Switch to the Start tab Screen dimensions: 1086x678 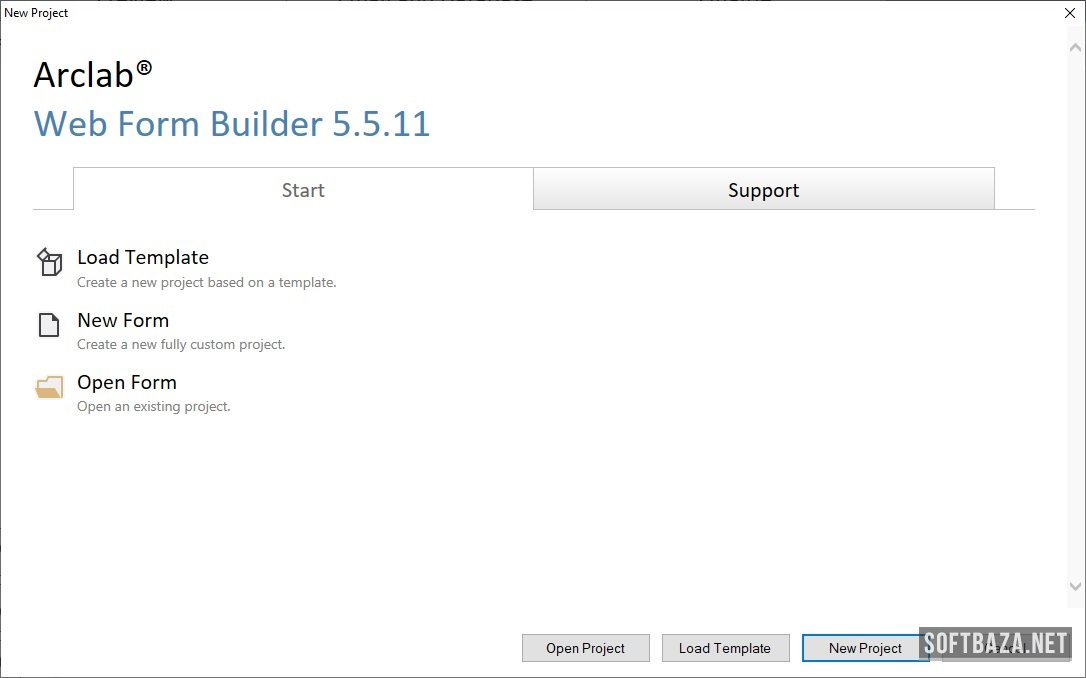[x=303, y=190]
